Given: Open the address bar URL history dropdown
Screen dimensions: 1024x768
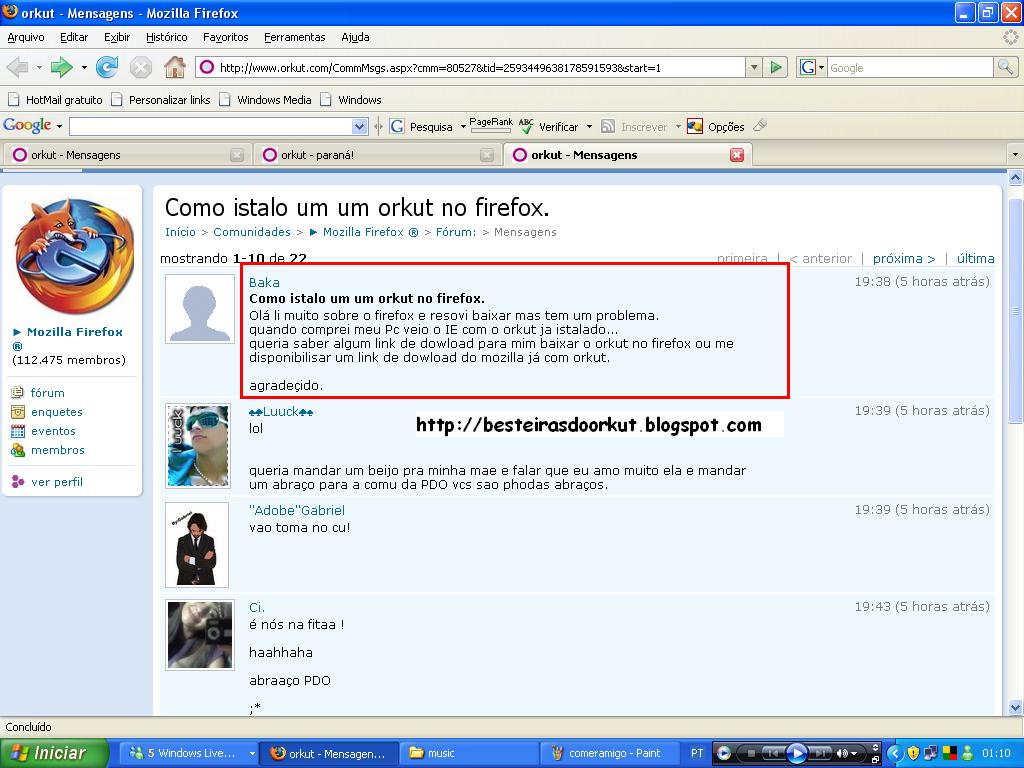Looking at the screenshot, I should click(754, 68).
